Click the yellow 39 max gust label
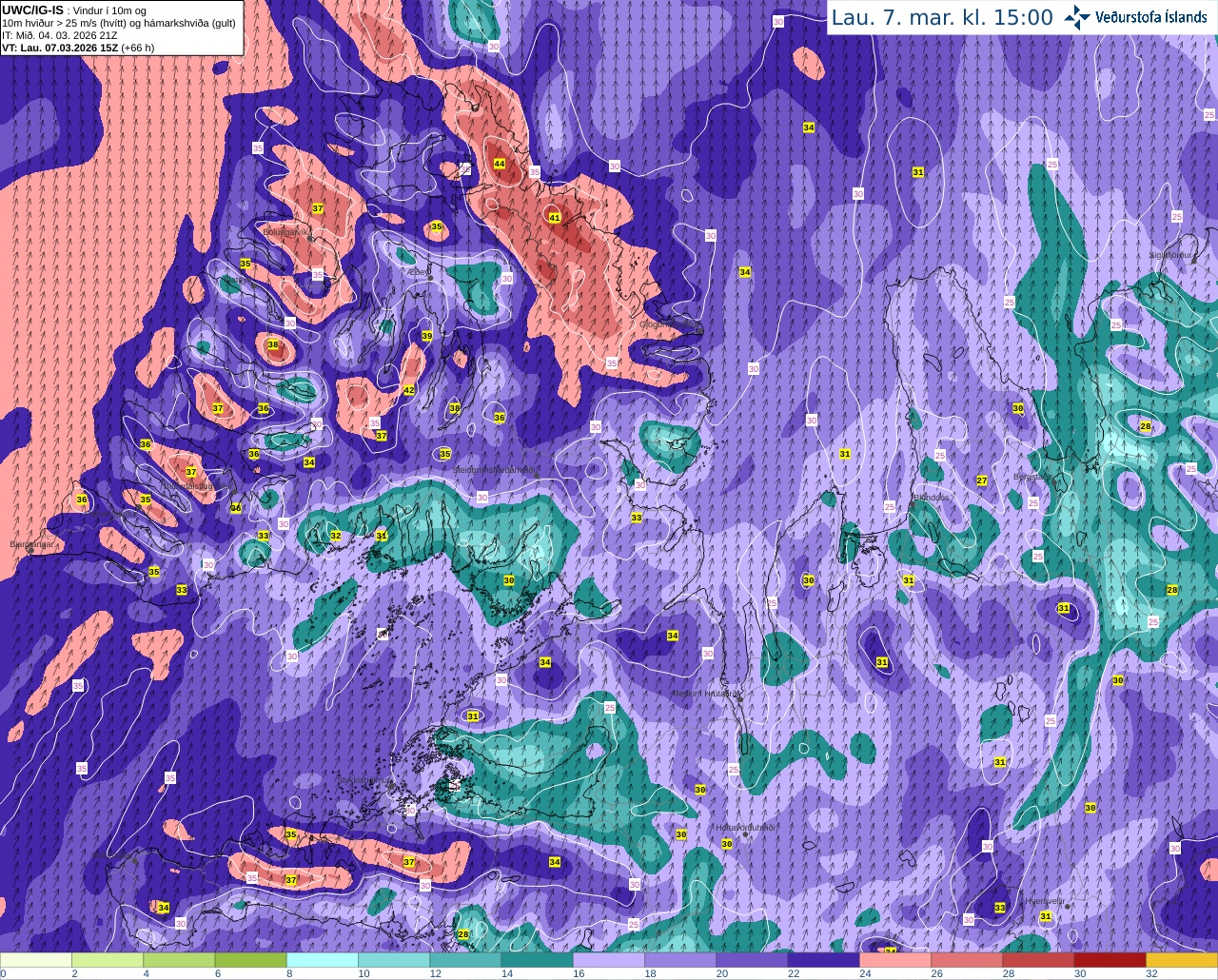Viewport: 1218px width, 980px height. (427, 336)
